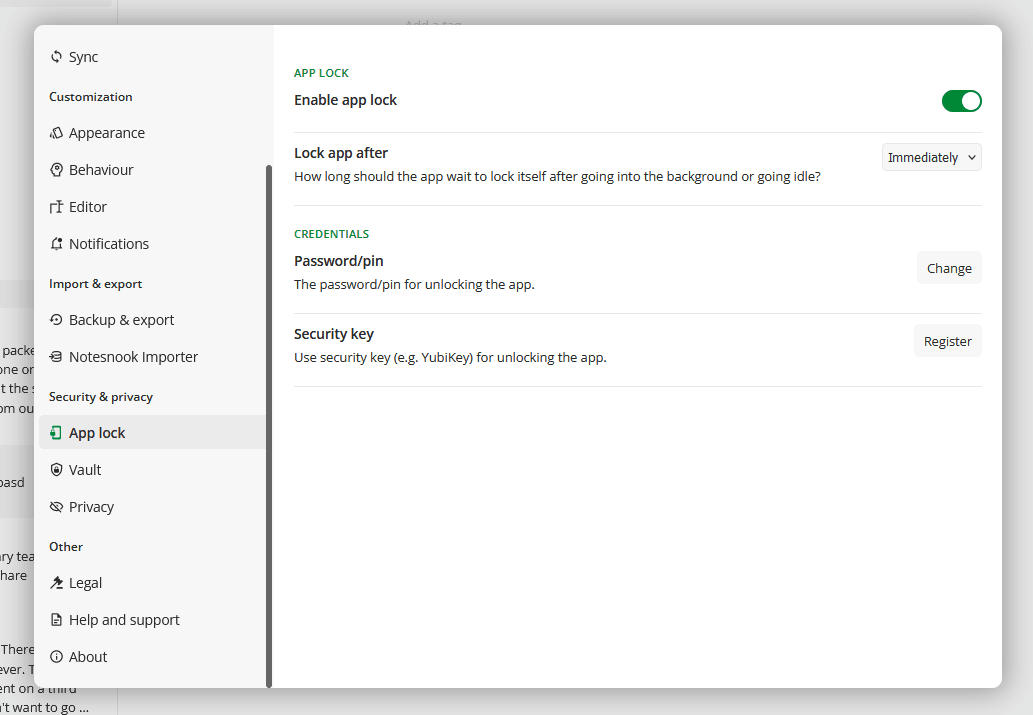Select the Appearance settings icon
Screen dimensions: 1033x715
(x=56, y=132)
